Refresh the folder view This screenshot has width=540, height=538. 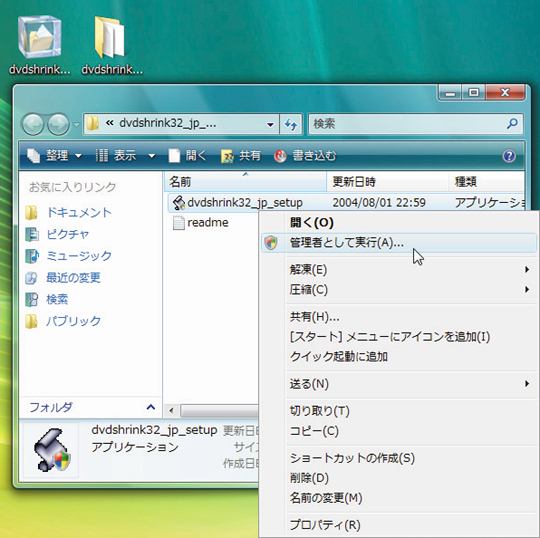click(x=291, y=124)
